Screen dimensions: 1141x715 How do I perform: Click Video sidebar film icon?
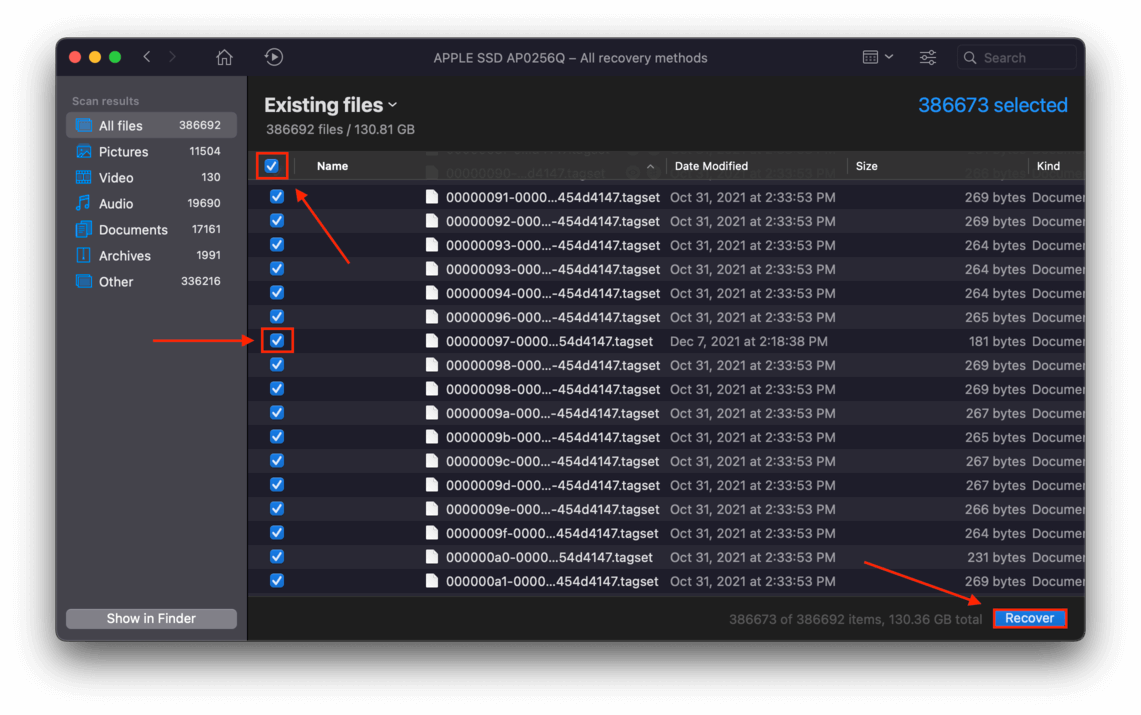pos(84,177)
